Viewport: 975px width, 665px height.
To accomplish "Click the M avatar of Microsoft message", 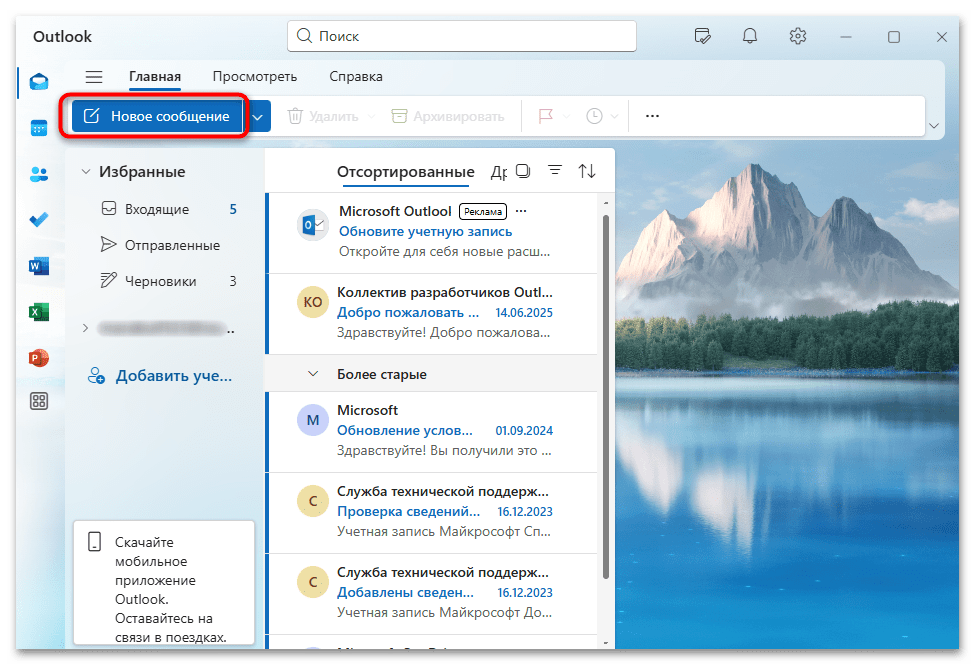I will (x=313, y=421).
